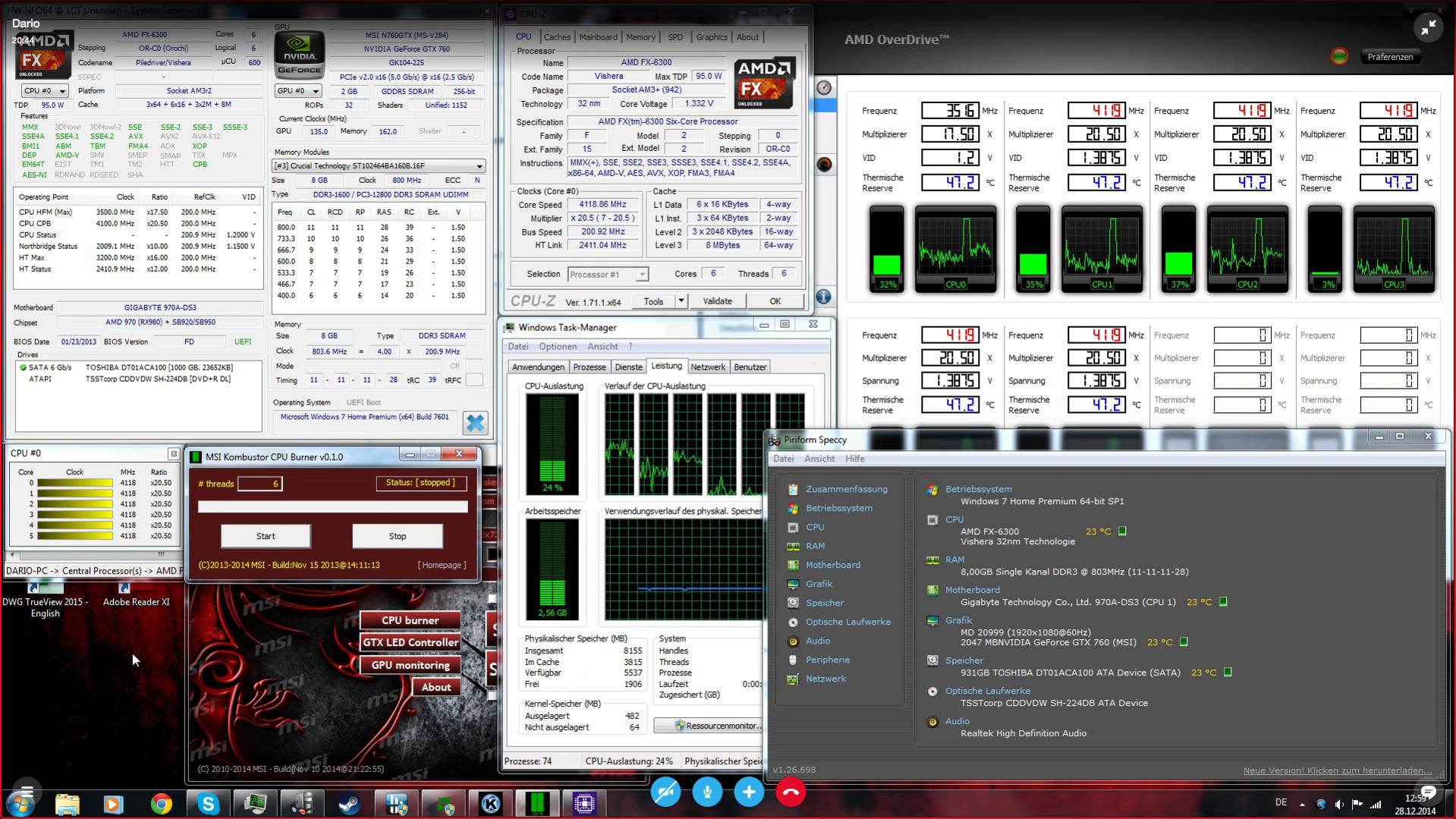Click the Core Speed value '4118.86 MHz'
This screenshot has height=819, width=1456.
click(604, 205)
